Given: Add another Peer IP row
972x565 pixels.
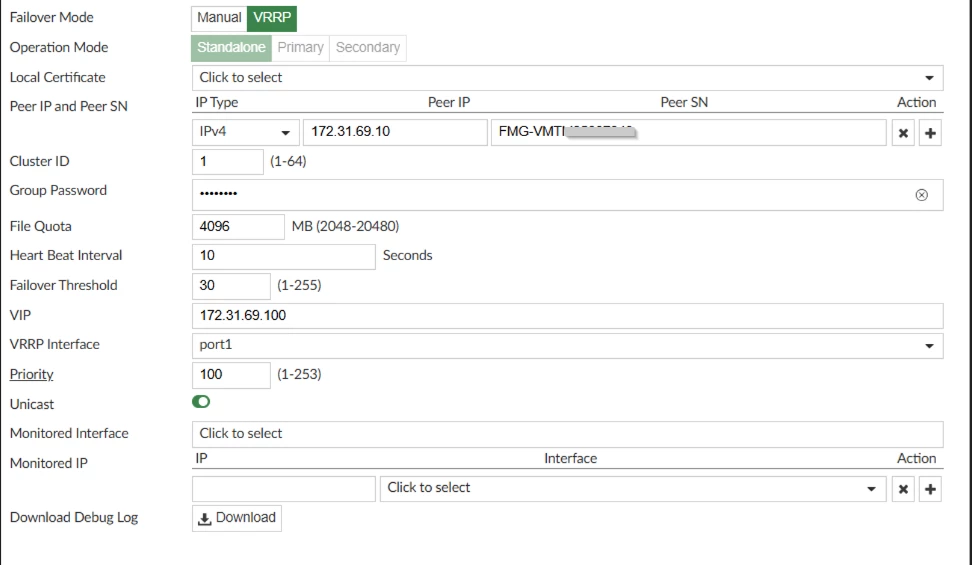Looking at the screenshot, I should tap(930, 133).
